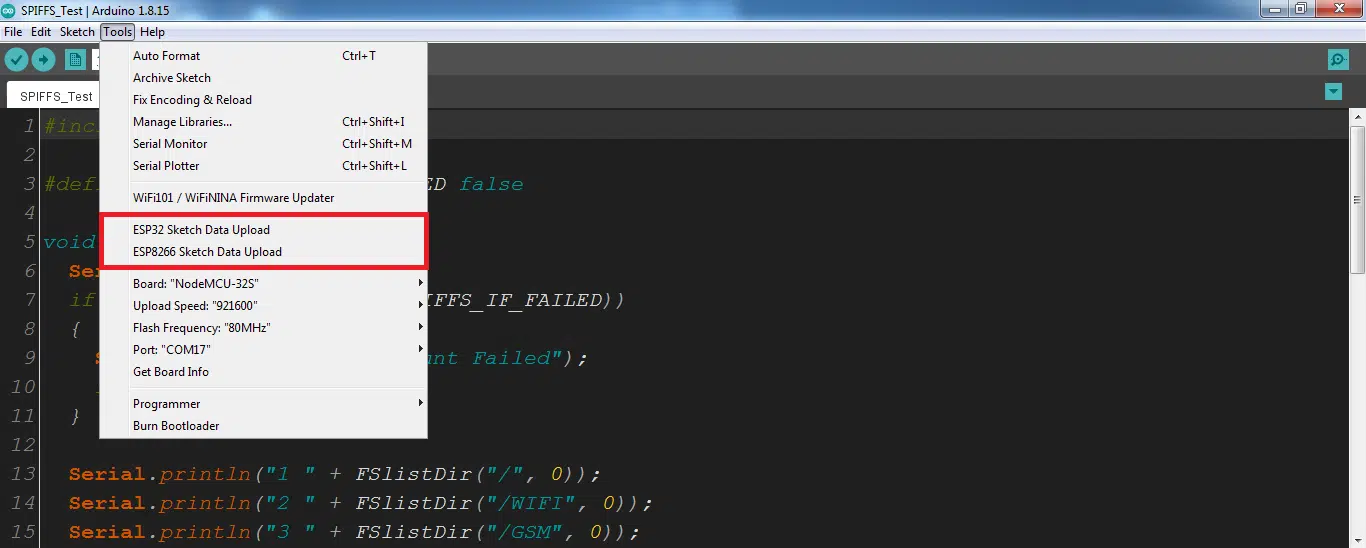The image size is (1366, 548).
Task: Expand the Programmer submenu
Action: pyautogui.click(x=264, y=404)
